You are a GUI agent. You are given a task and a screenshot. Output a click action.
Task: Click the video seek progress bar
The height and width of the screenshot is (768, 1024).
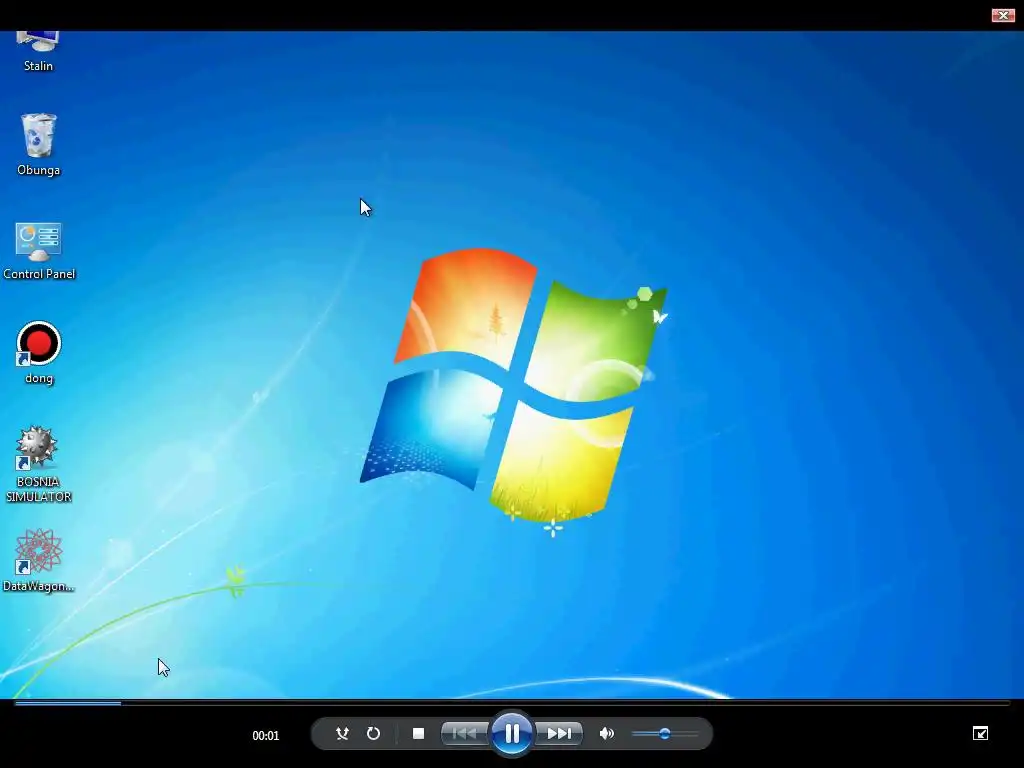(x=512, y=703)
